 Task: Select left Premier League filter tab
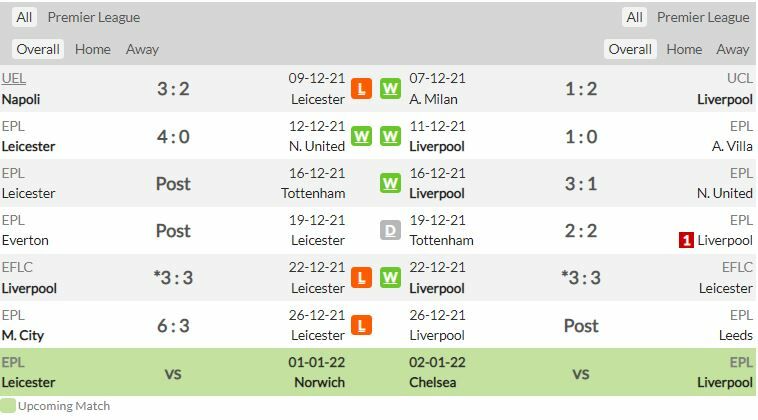[94, 17]
